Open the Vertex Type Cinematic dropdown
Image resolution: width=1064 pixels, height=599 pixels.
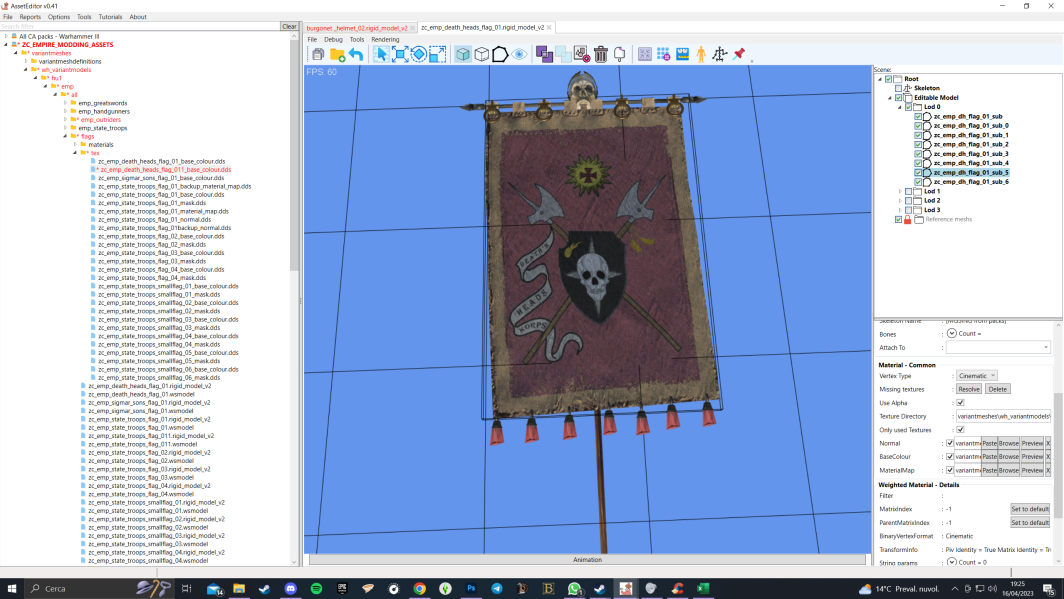coord(976,376)
